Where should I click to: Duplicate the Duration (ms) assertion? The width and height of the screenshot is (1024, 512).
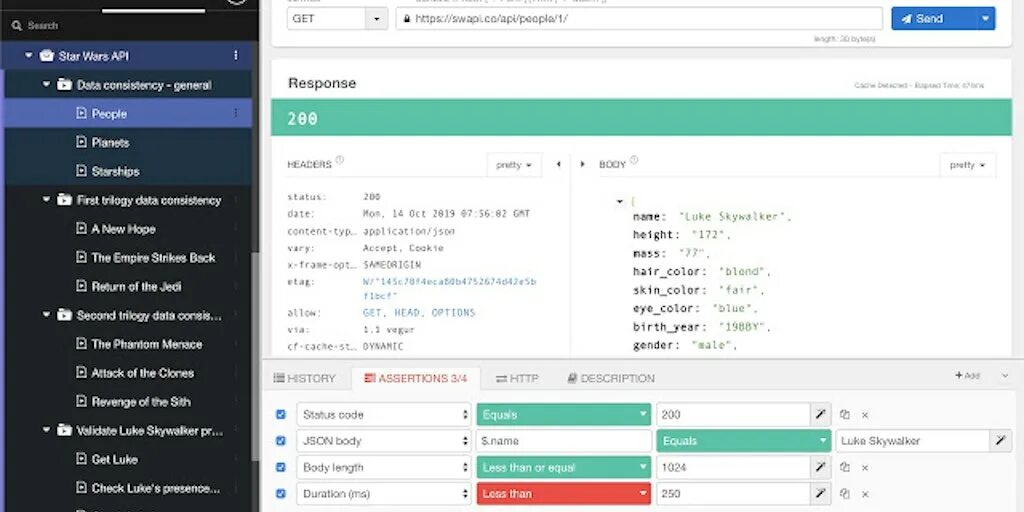point(844,494)
